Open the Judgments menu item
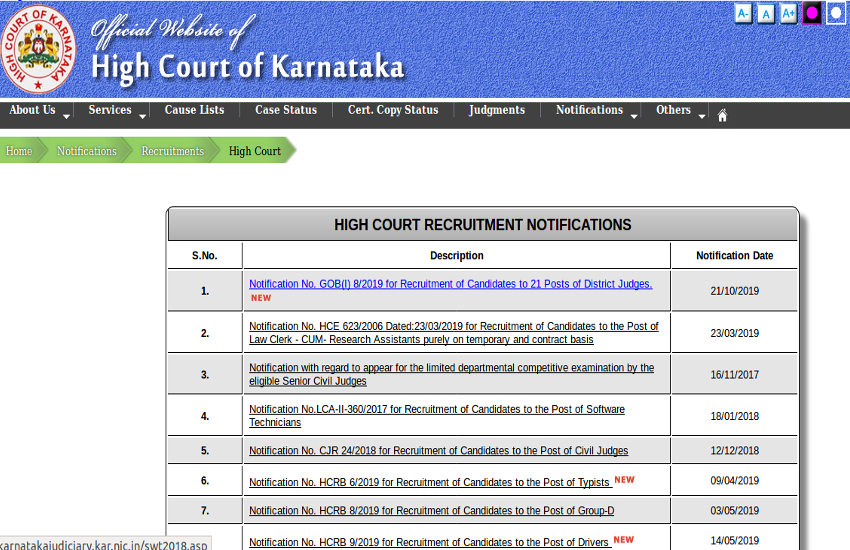 coord(497,111)
